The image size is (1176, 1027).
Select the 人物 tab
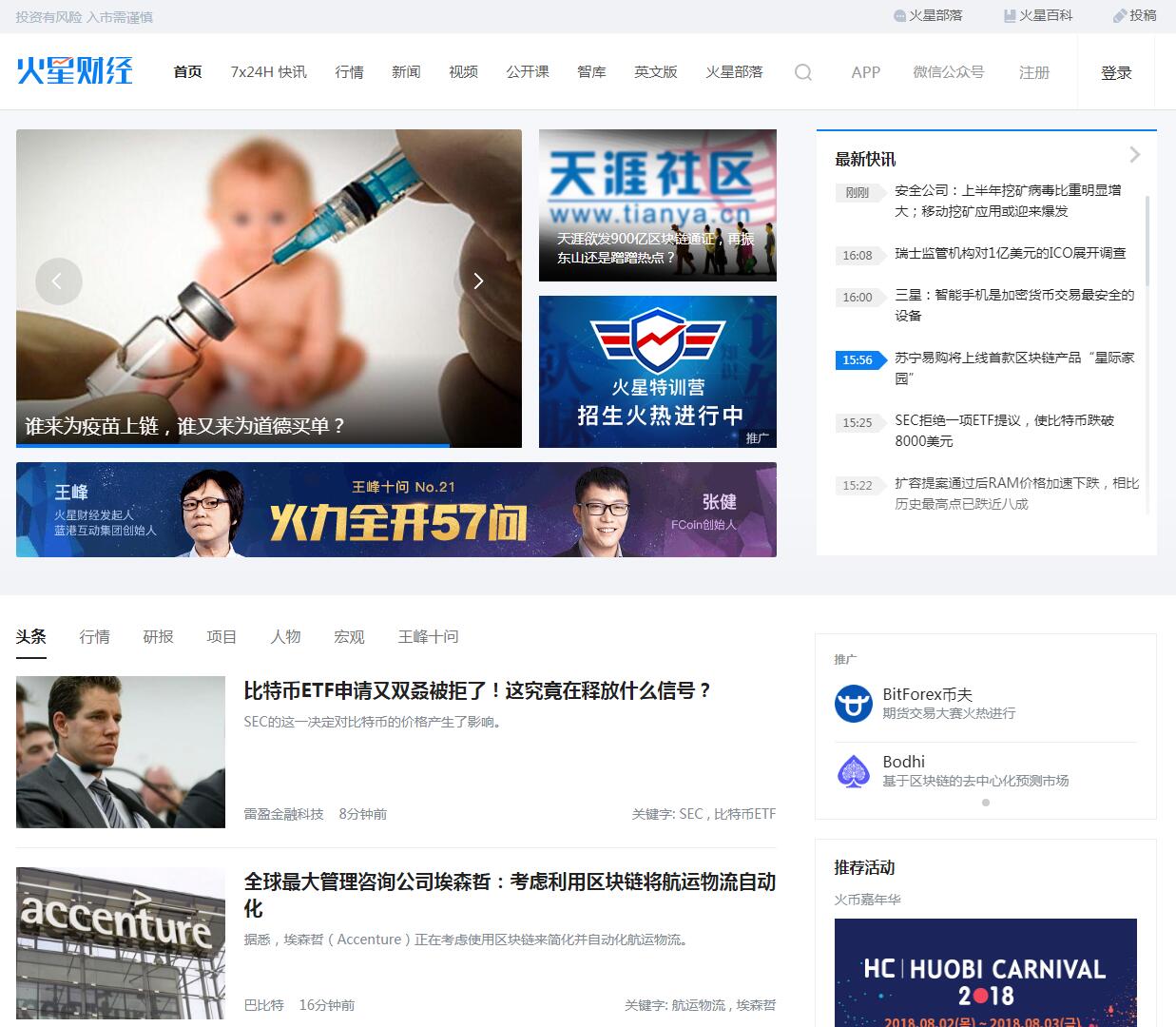point(285,636)
